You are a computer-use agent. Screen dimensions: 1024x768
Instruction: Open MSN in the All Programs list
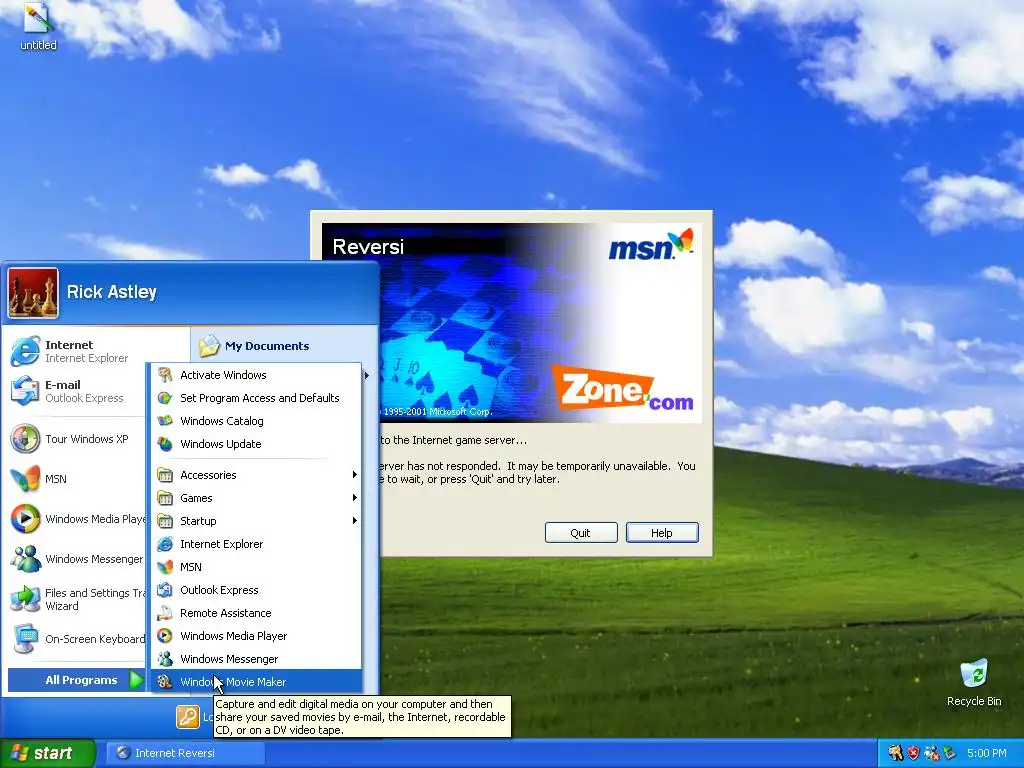(x=257, y=567)
